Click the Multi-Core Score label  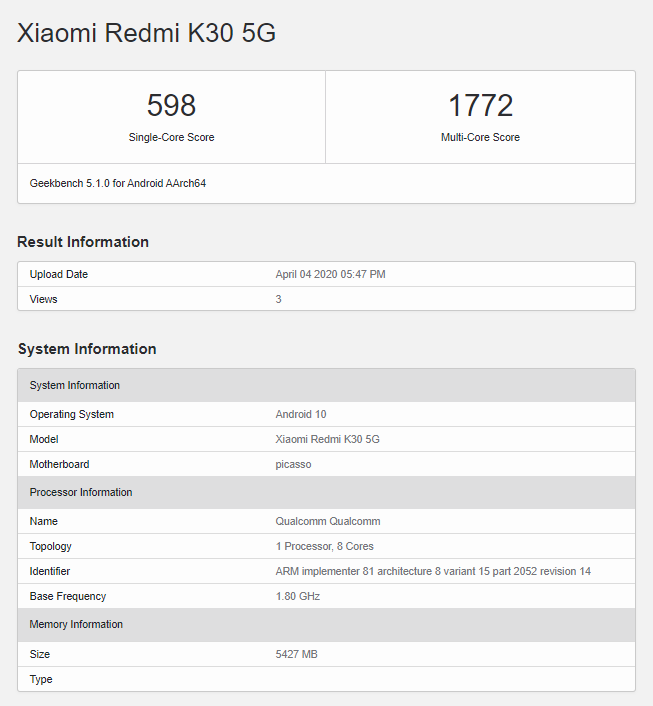pos(480,137)
